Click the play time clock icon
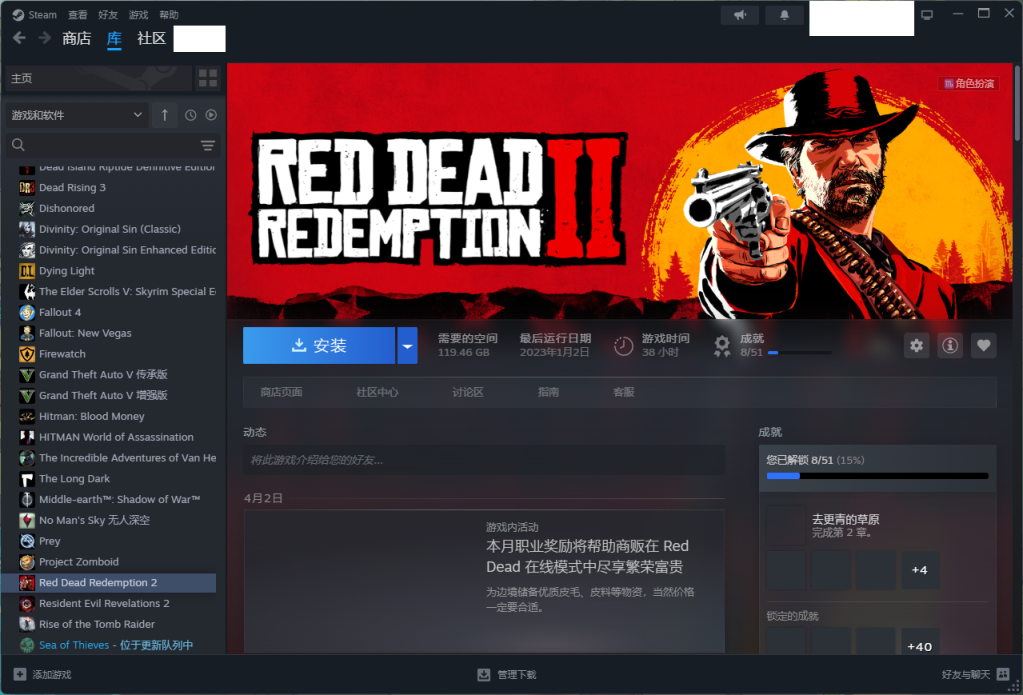 623,346
